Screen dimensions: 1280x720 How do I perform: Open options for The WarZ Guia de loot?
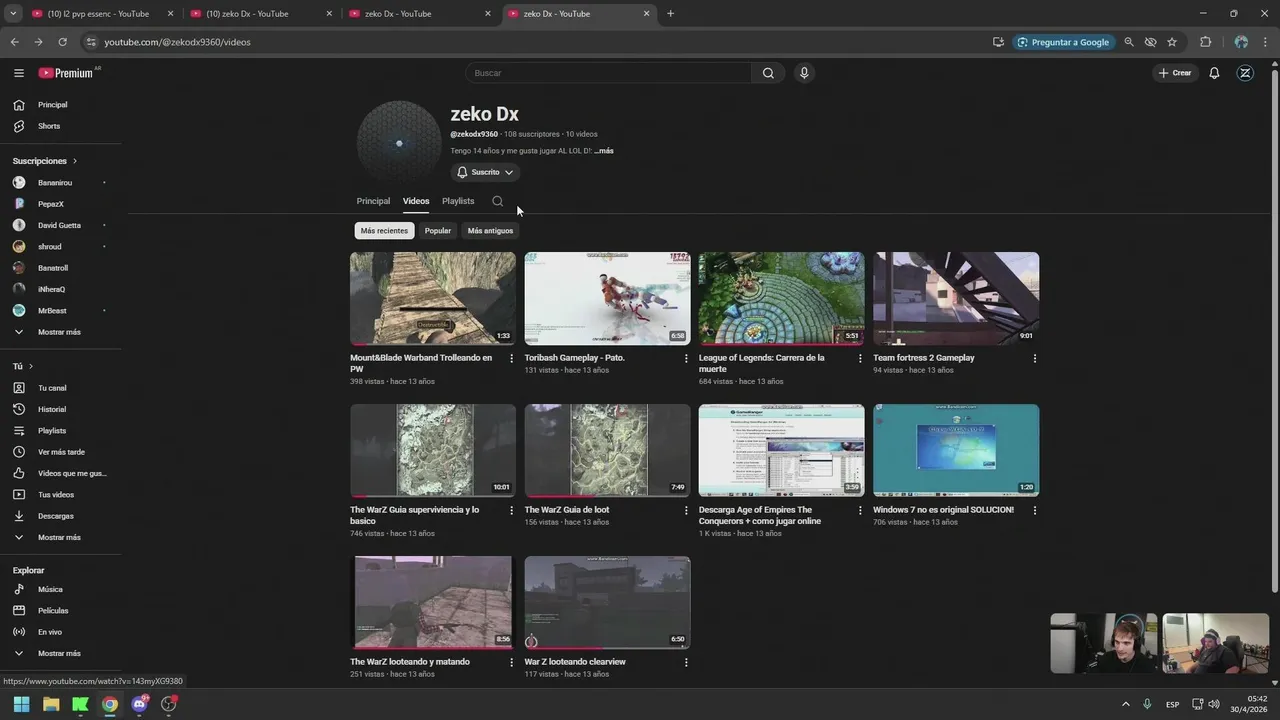click(x=686, y=510)
